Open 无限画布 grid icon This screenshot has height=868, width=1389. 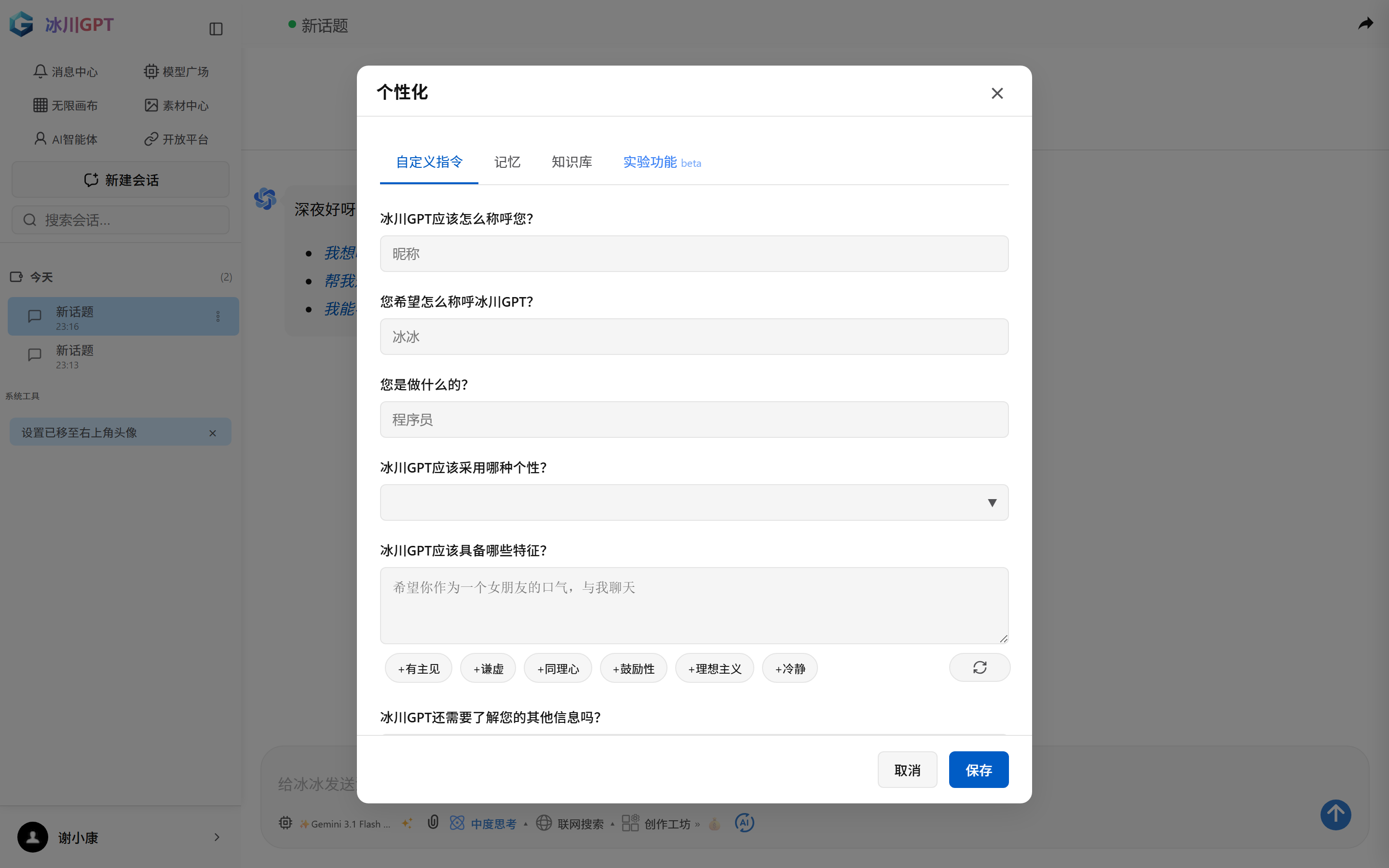(65, 105)
